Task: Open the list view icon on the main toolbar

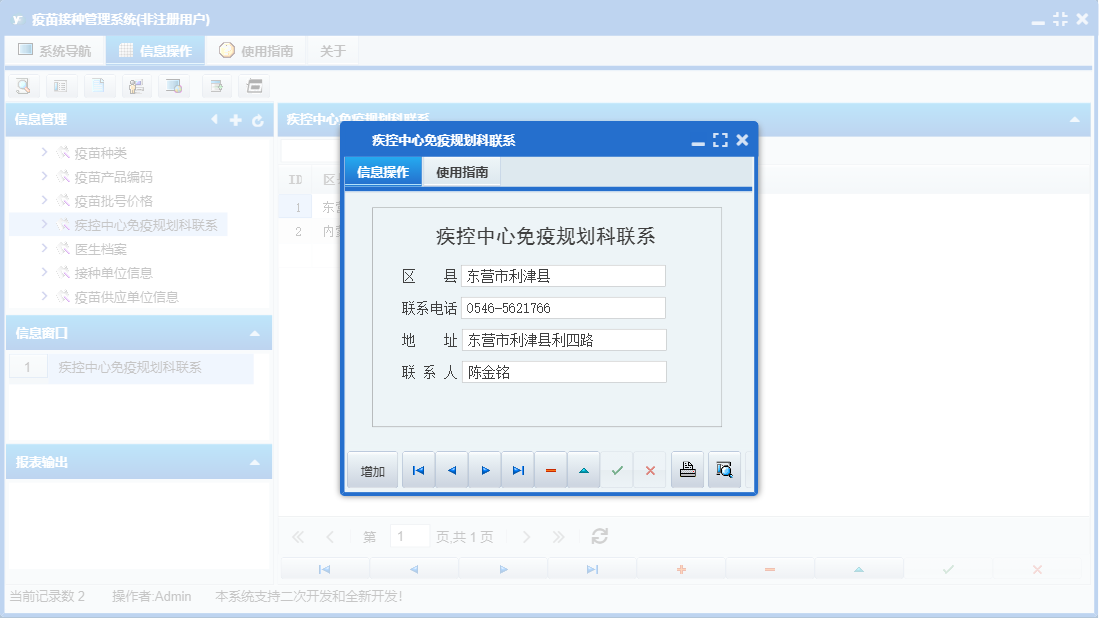Action: point(61,86)
